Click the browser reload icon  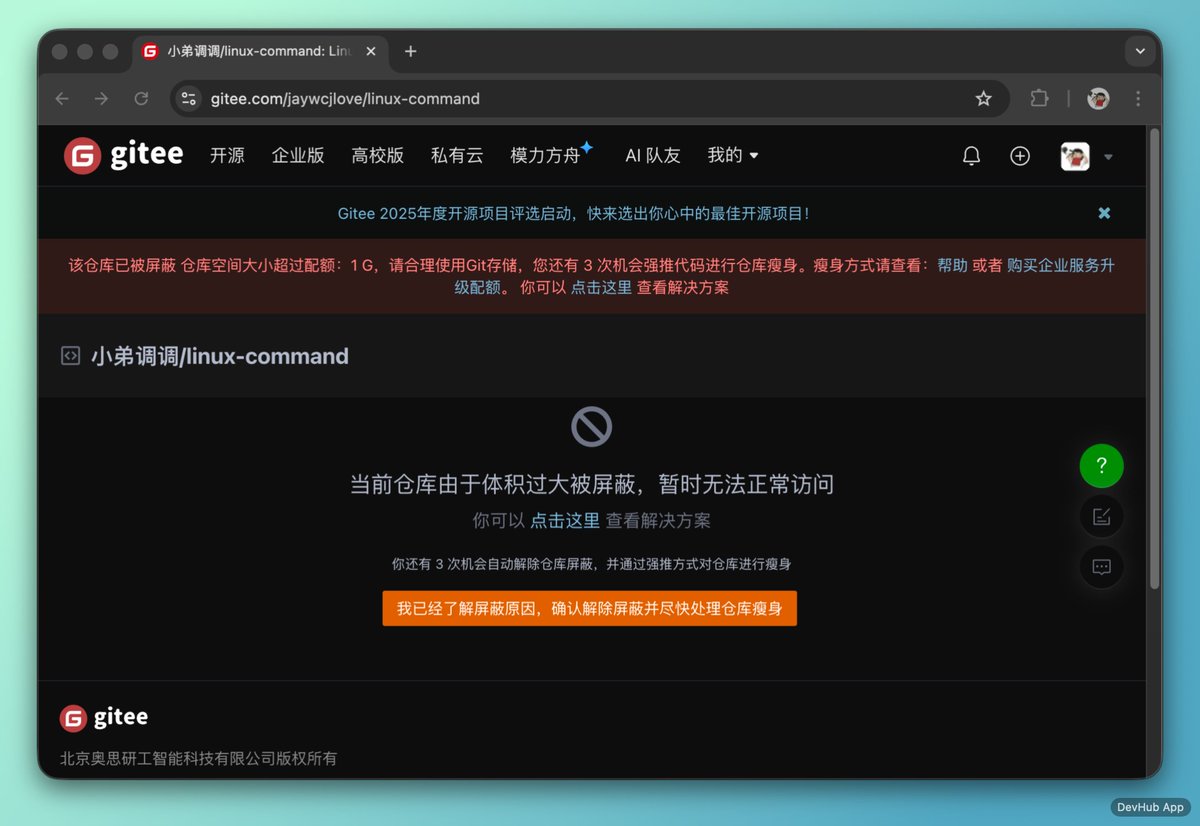click(141, 98)
